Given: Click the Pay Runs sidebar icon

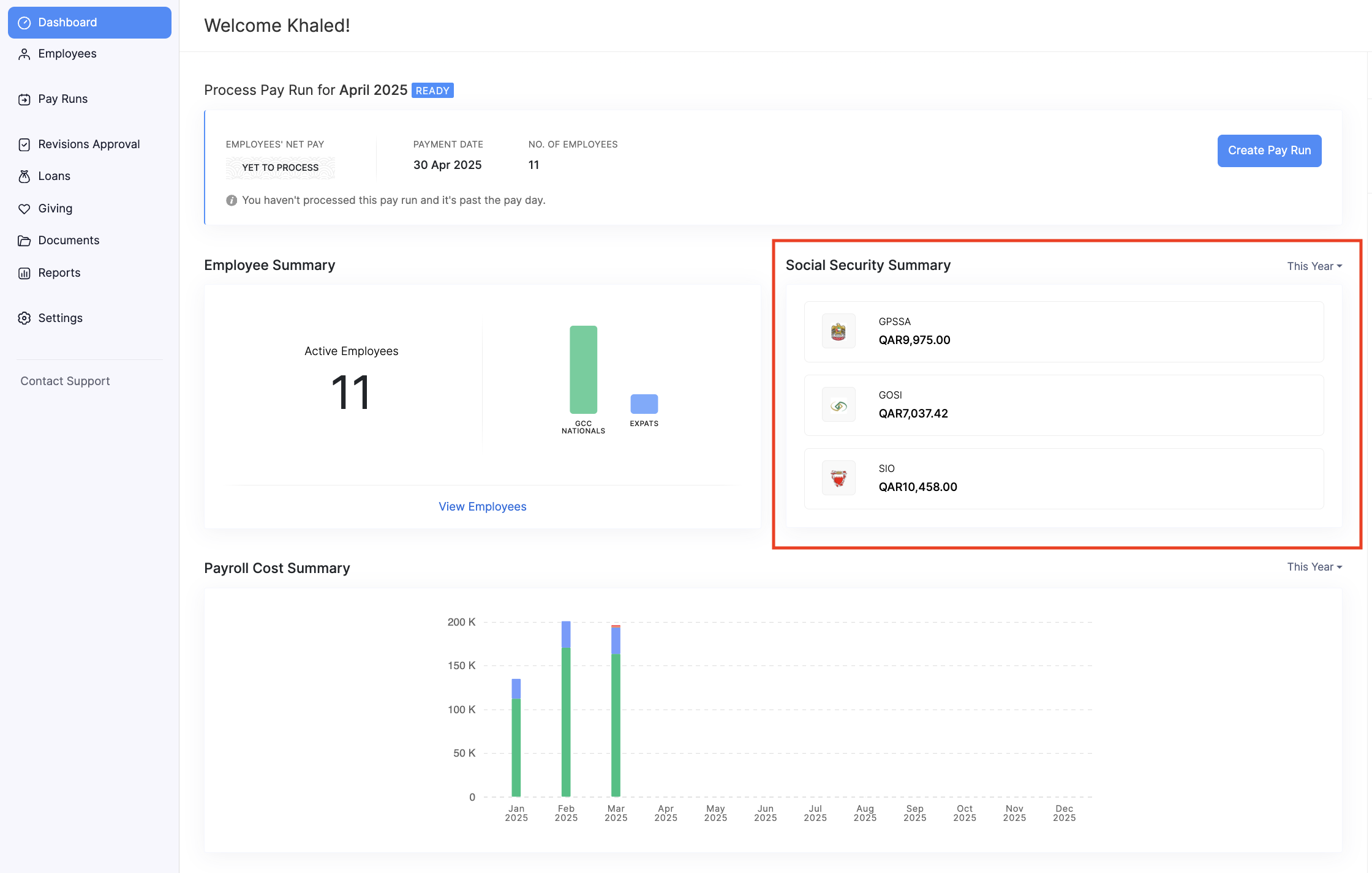Looking at the screenshot, I should 24,99.
